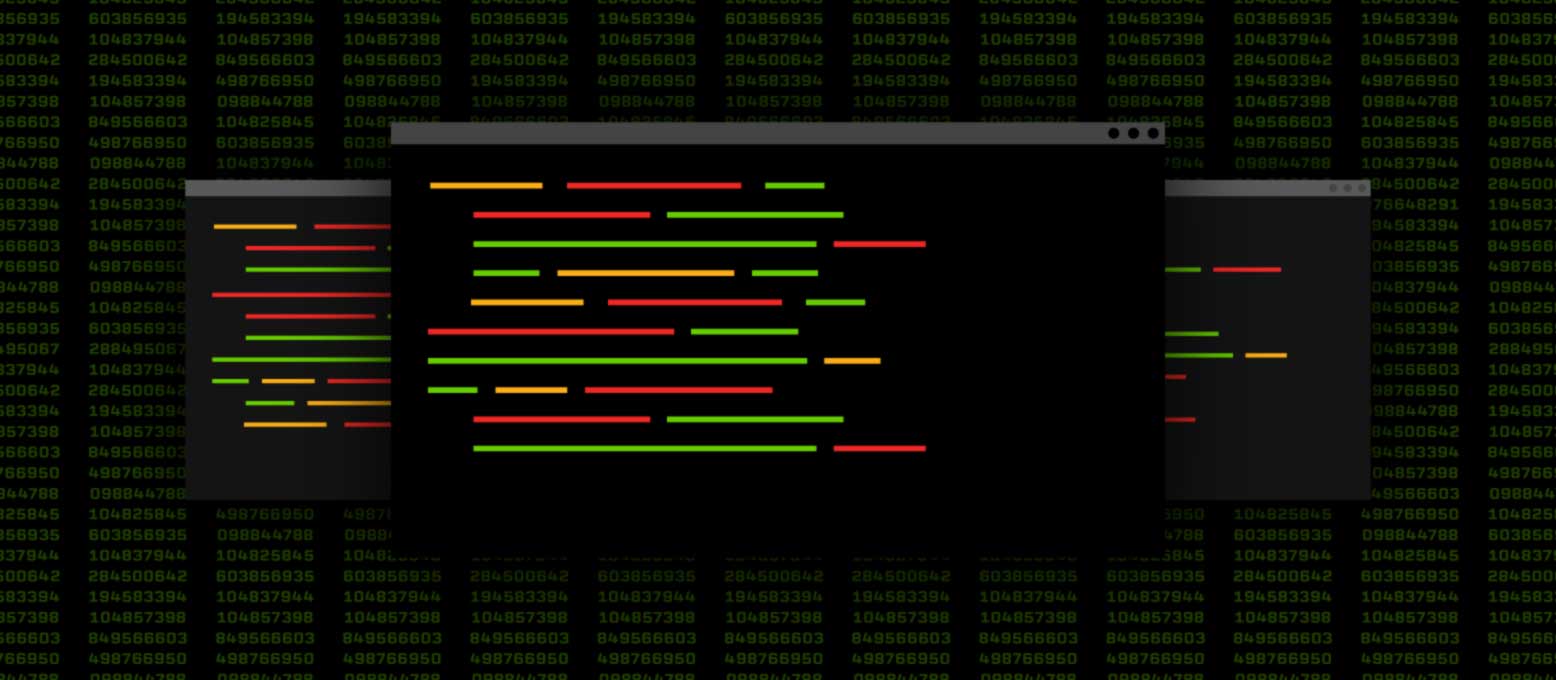
Task: Click the green bar on the center window's second line
Action: point(754,215)
